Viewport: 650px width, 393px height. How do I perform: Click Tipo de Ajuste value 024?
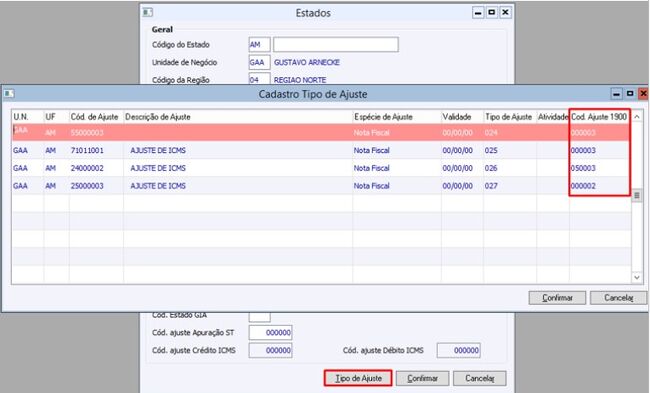click(x=491, y=133)
